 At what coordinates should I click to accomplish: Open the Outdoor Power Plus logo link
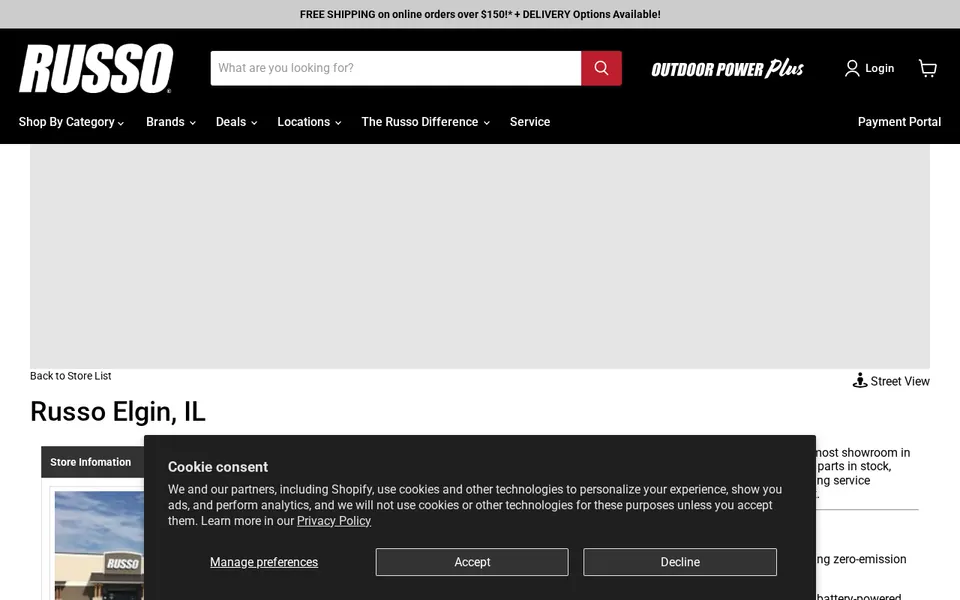tap(727, 69)
